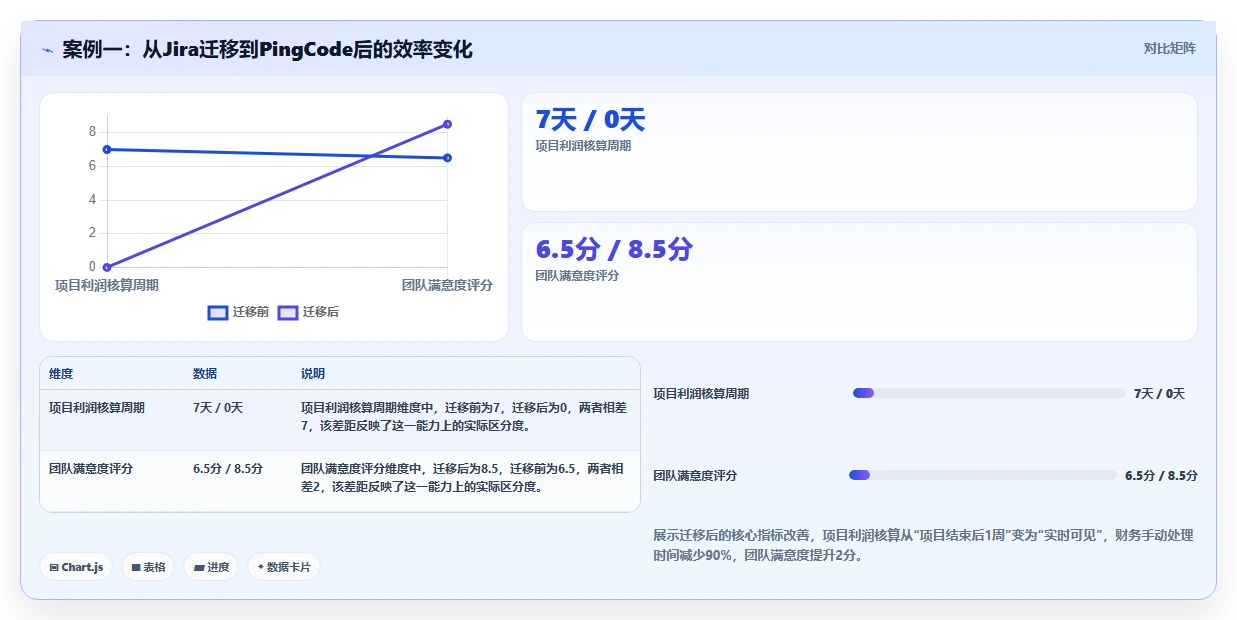This screenshot has height=620, width=1237.
Task: Click the 进度 tag chip
Action: coord(211,567)
